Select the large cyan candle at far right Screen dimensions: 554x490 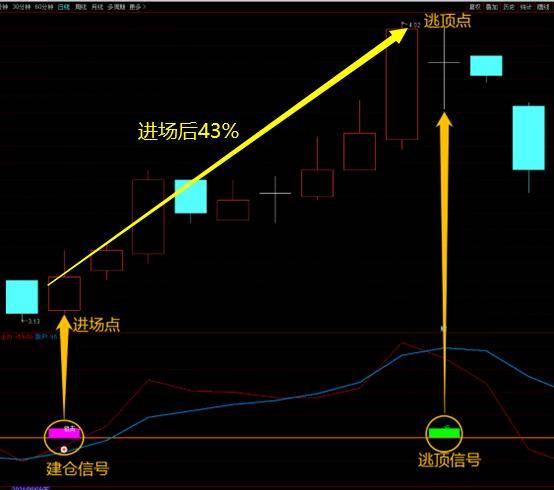[x=529, y=138]
